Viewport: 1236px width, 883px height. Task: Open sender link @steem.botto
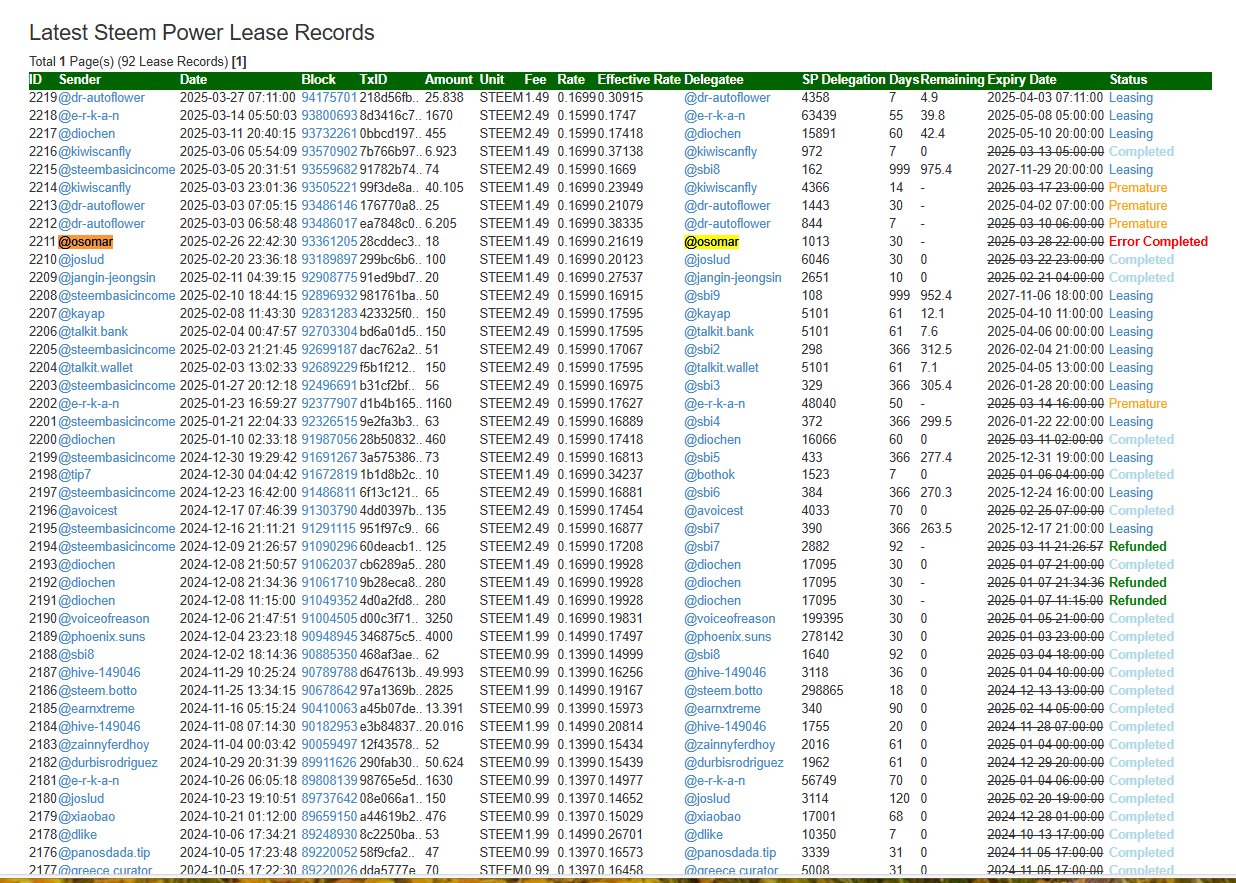coord(97,691)
